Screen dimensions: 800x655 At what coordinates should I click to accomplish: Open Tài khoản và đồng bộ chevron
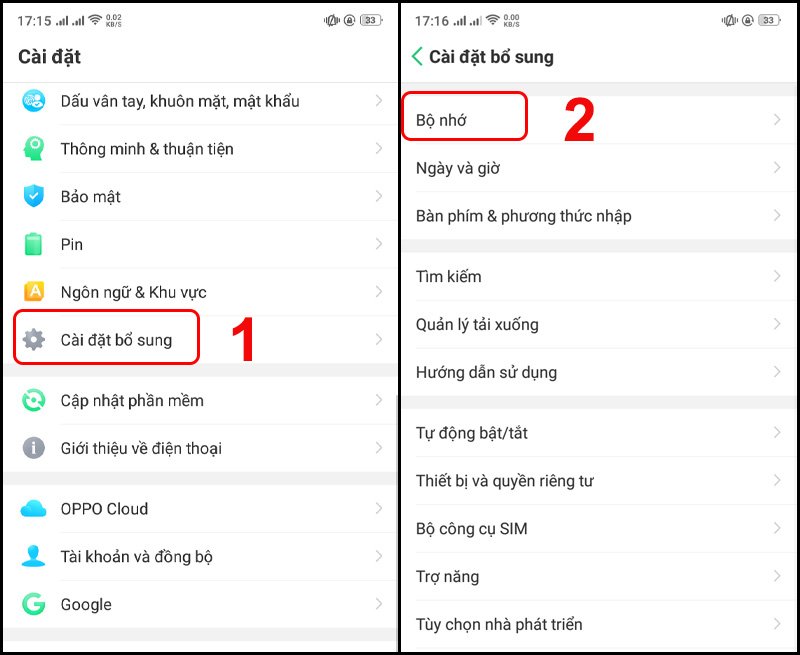tap(379, 556)
